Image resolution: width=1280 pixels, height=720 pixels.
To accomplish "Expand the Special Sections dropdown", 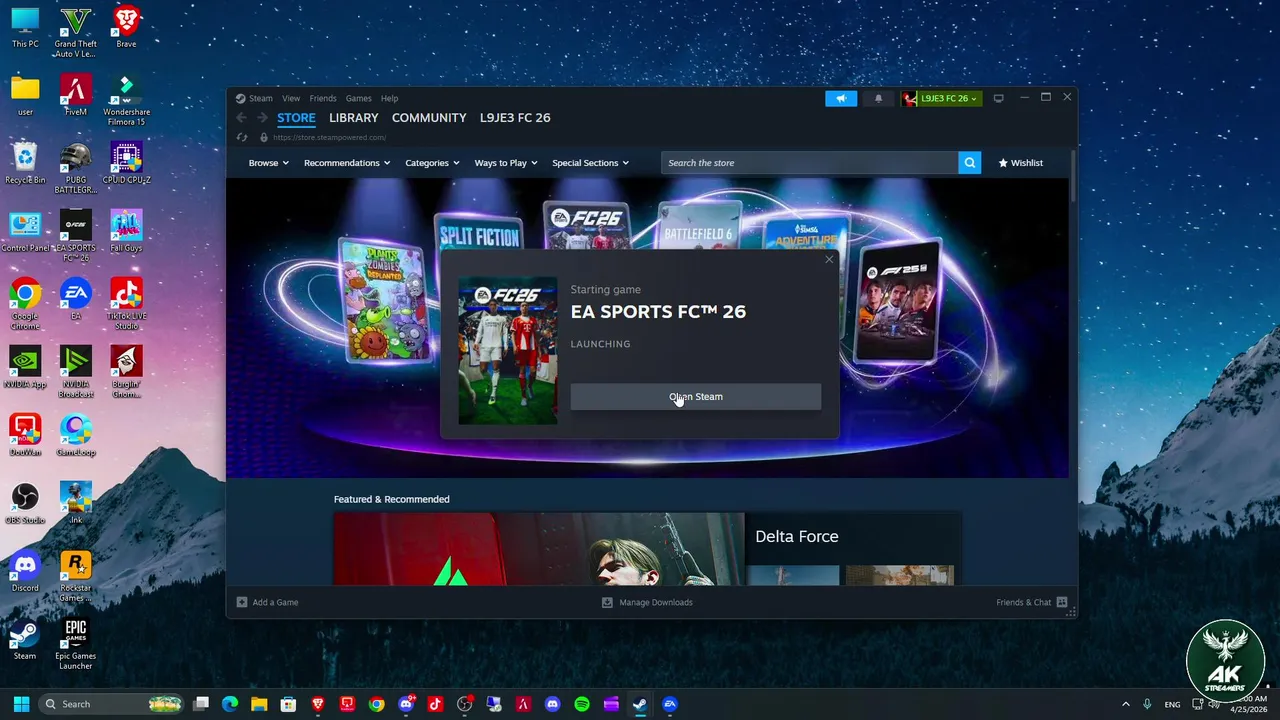I will (x=591, y=163).
